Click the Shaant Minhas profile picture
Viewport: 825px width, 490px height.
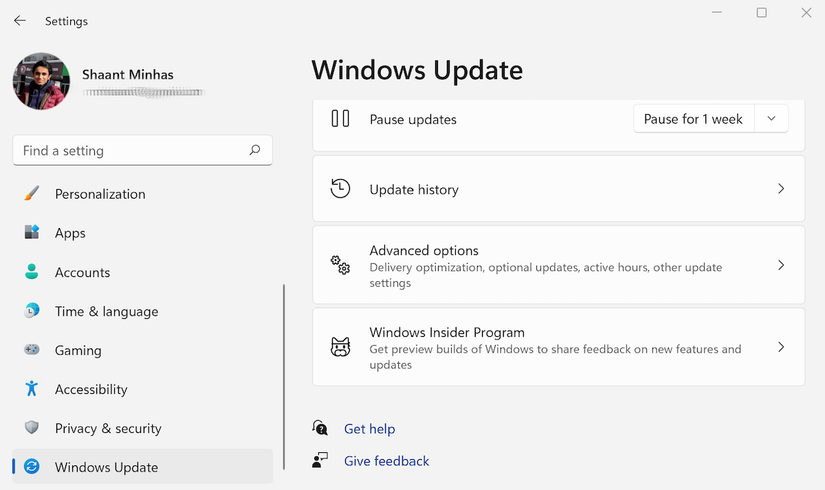[x=41, y=81]
